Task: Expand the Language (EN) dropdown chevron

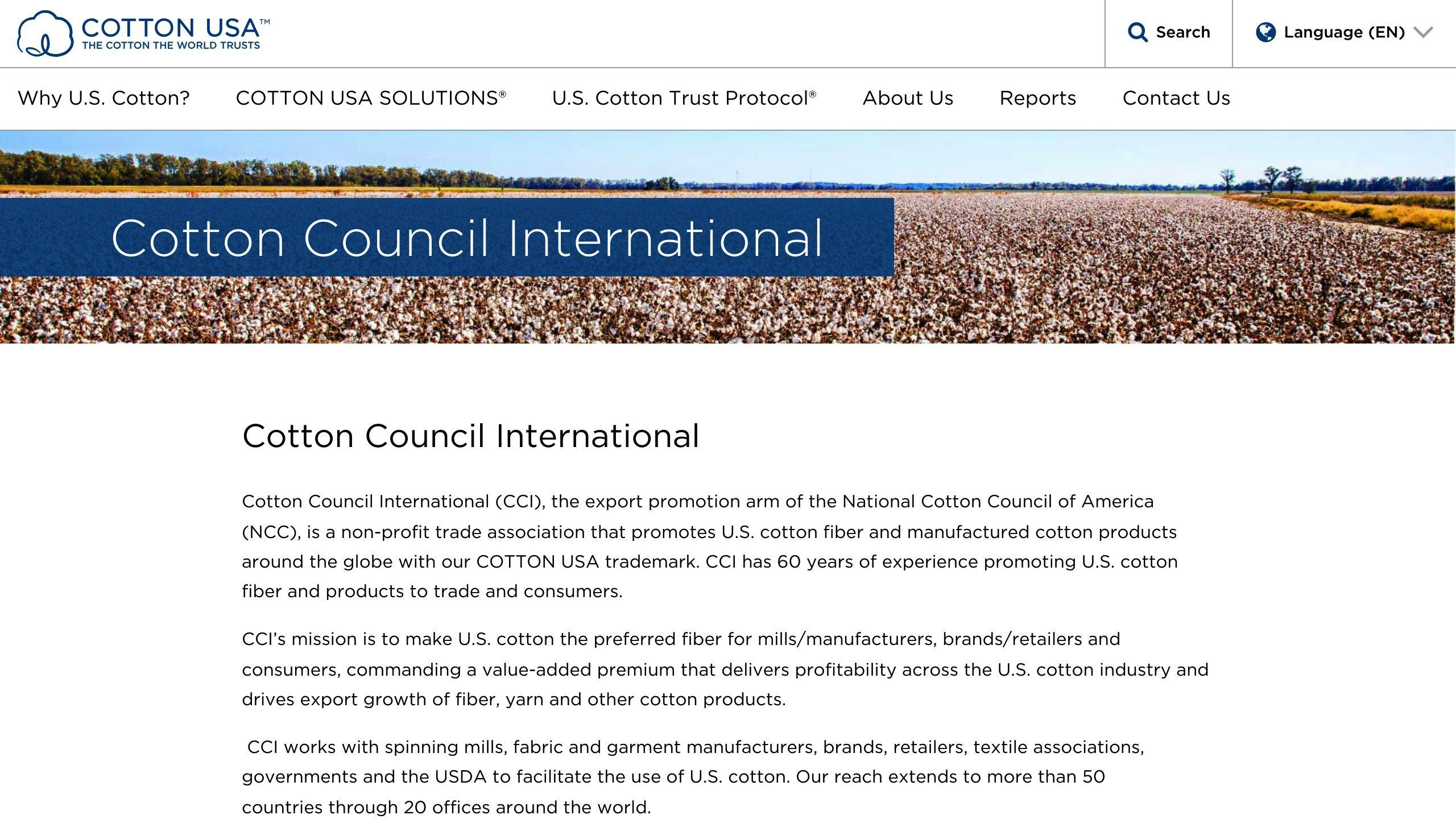Action: point(1423,32)
